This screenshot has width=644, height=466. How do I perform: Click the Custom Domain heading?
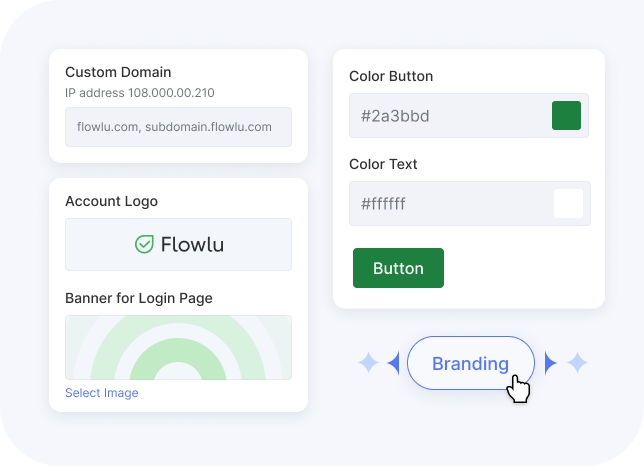pyautogui.click(x=118, y=72)
